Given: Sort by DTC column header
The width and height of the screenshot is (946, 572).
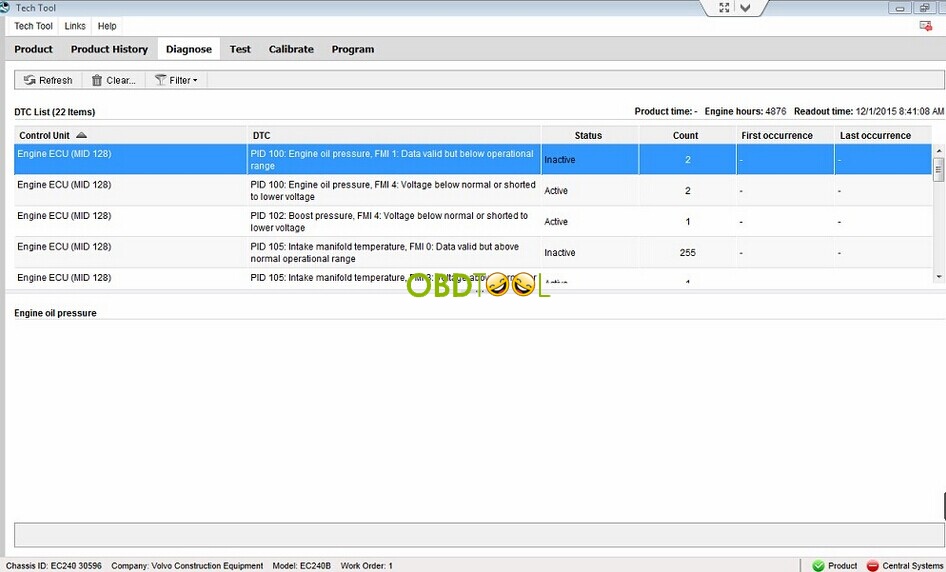Looking at the screenshot, I should pos(394,135).
